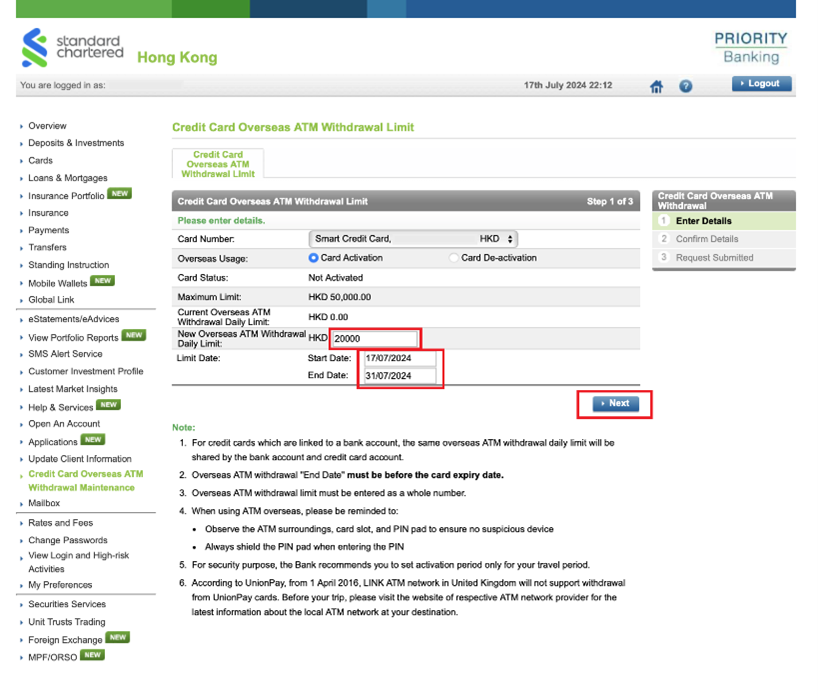The width and height of the screenshot is (818, 700).
Task: Open the help question mark icon
Action: pos(686,86)
